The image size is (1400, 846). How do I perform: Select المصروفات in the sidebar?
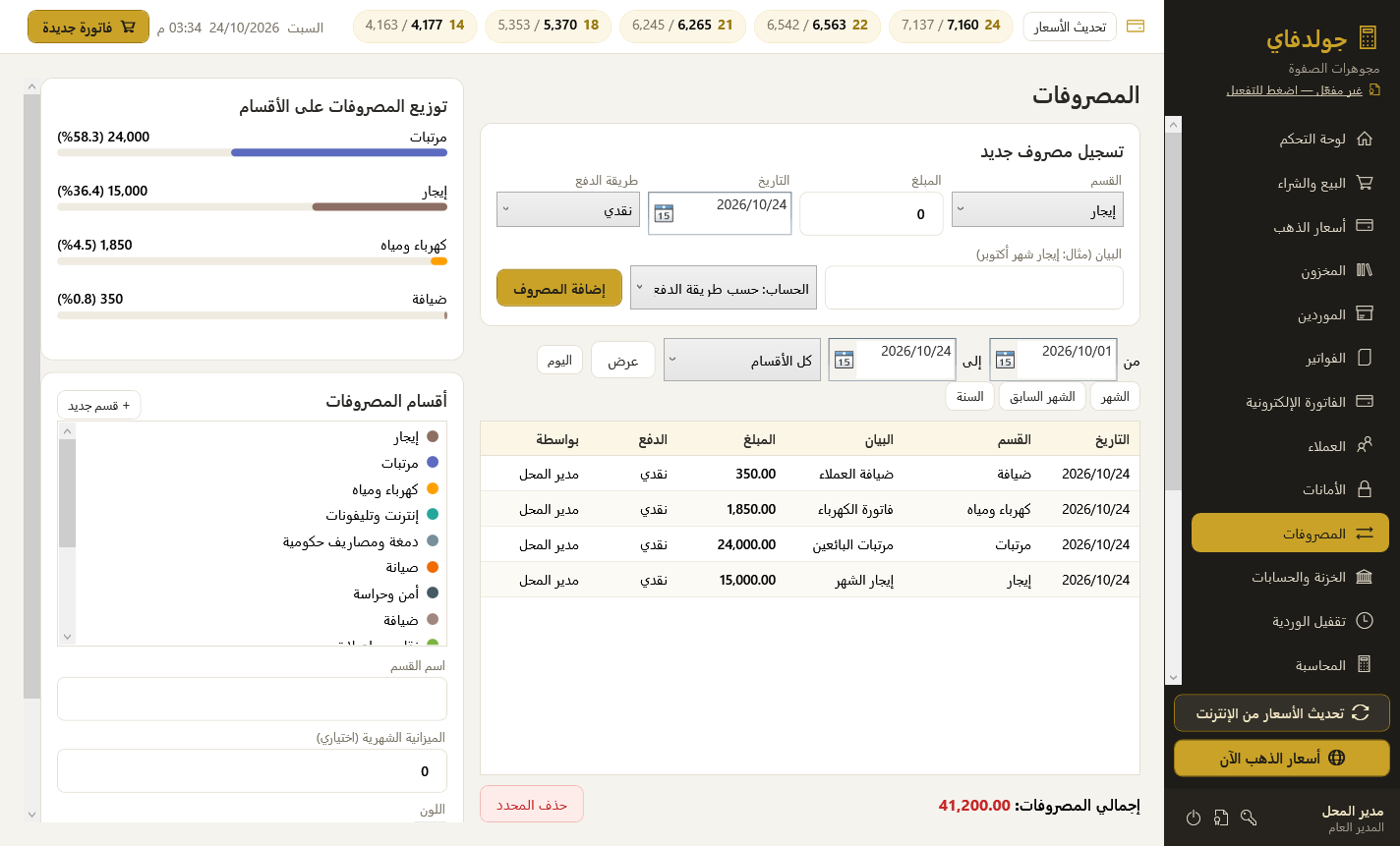[x=1290, y=533]
